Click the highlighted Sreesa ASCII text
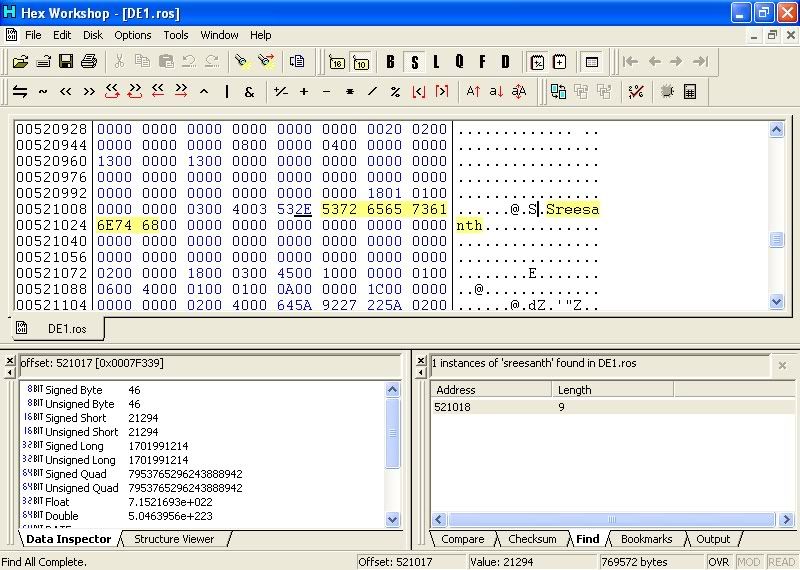The width and height of the screenshot is (800, 570). 572,209
